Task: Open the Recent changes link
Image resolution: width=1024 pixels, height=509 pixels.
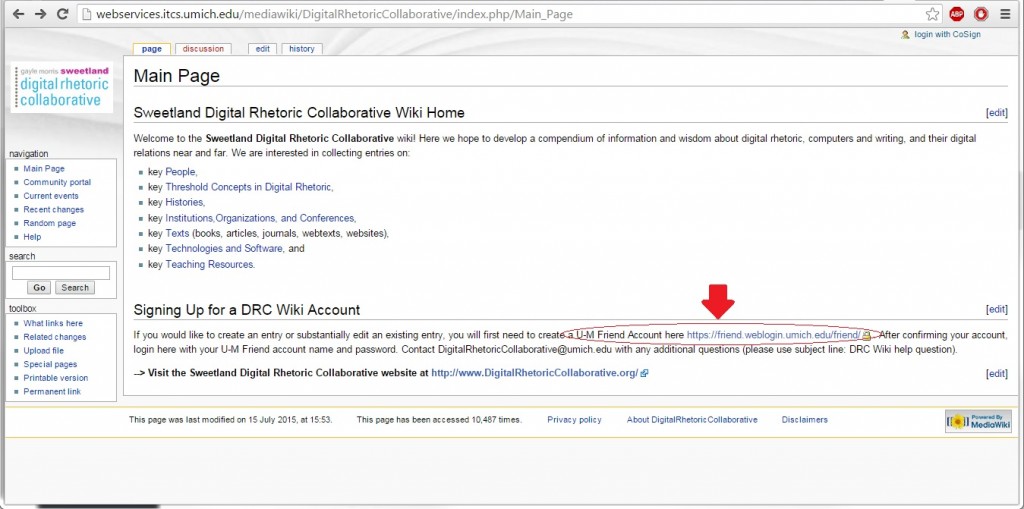Action: click(x=54, y=210)
